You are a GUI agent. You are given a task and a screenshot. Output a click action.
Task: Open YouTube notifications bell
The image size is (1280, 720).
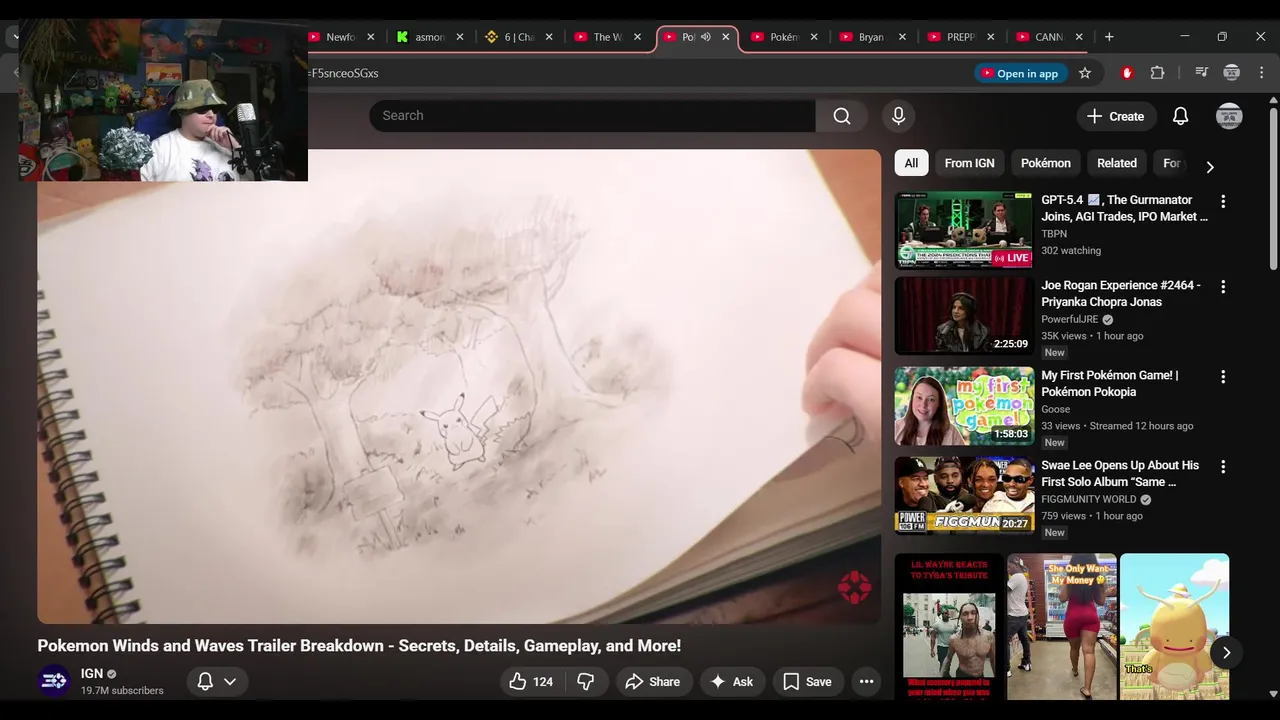(x=1180, y=116)
